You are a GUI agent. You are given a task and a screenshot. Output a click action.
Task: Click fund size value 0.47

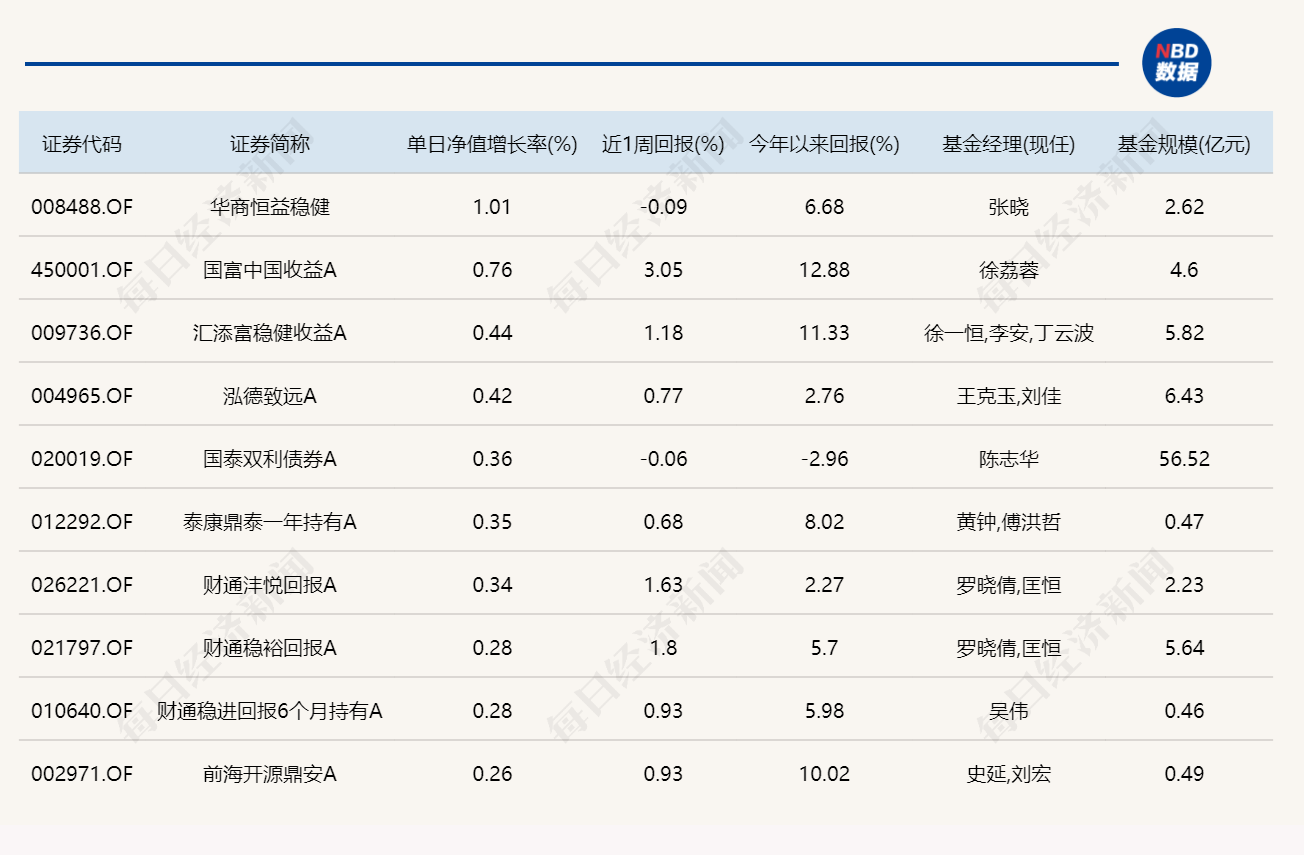point(1184,522)
